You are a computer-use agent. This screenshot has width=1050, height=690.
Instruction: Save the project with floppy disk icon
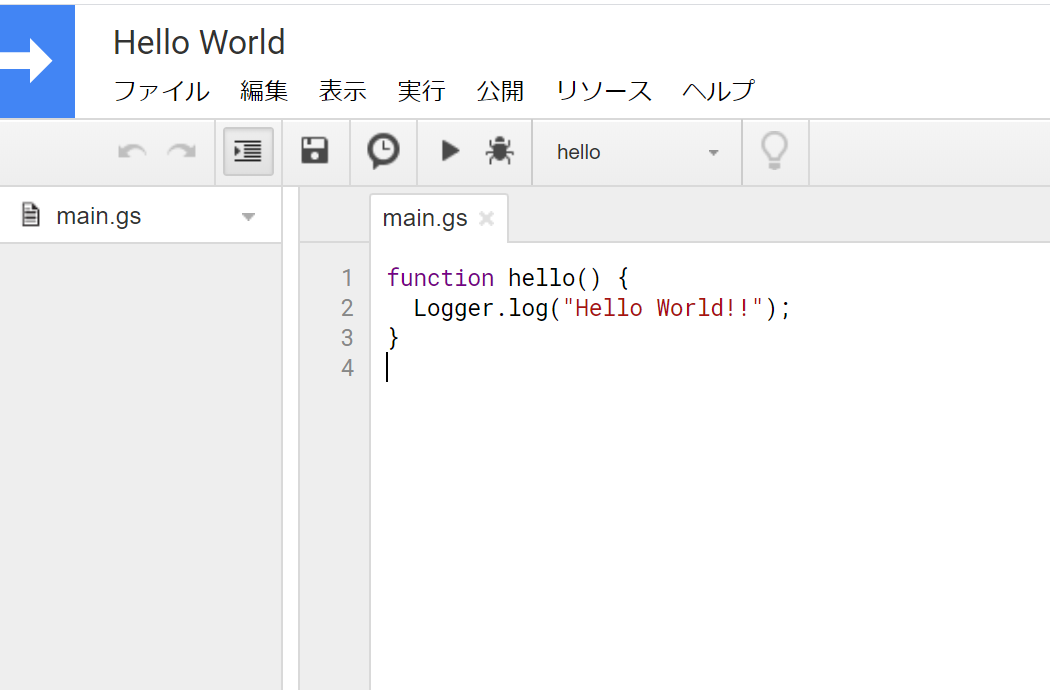pyautogui.click(x=315, y=152)
